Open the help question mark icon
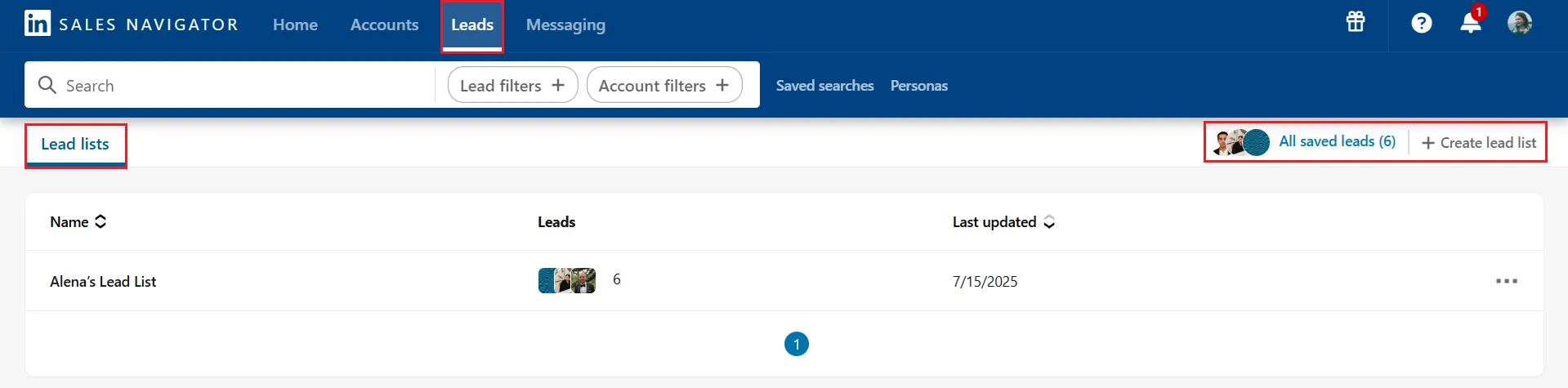 (x=1422, y=23)
